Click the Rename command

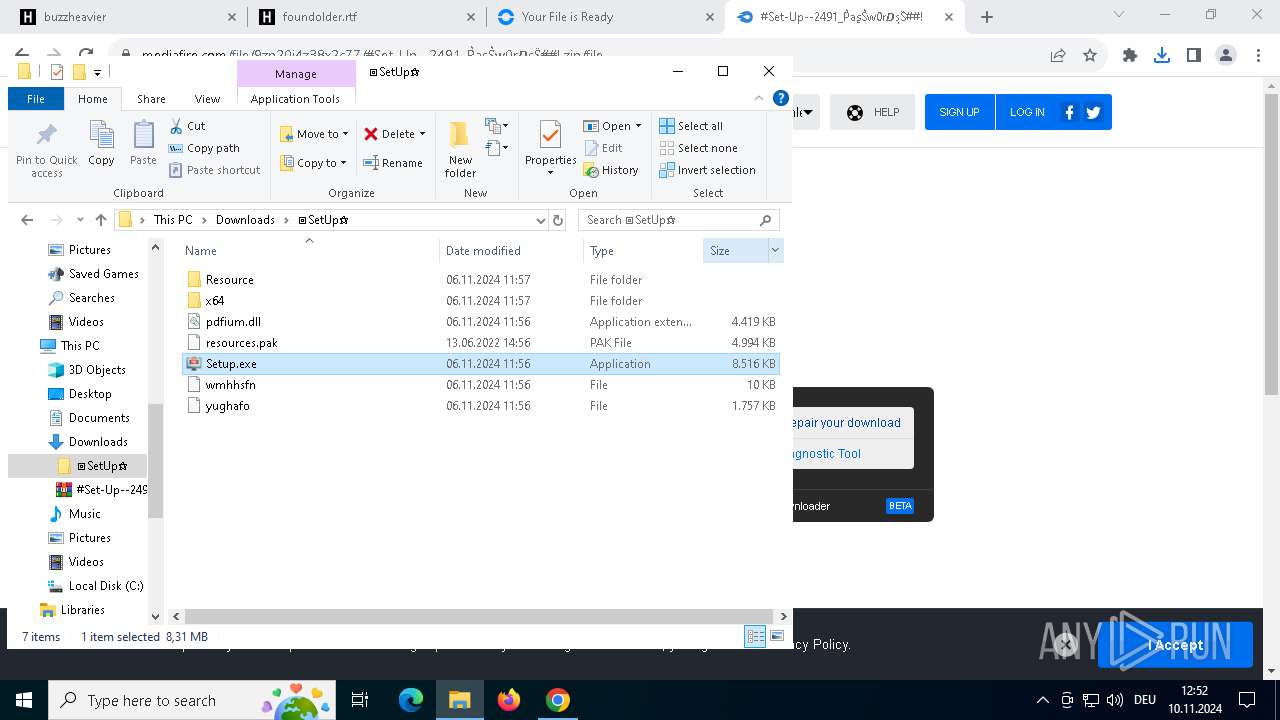tap(392, 163)
